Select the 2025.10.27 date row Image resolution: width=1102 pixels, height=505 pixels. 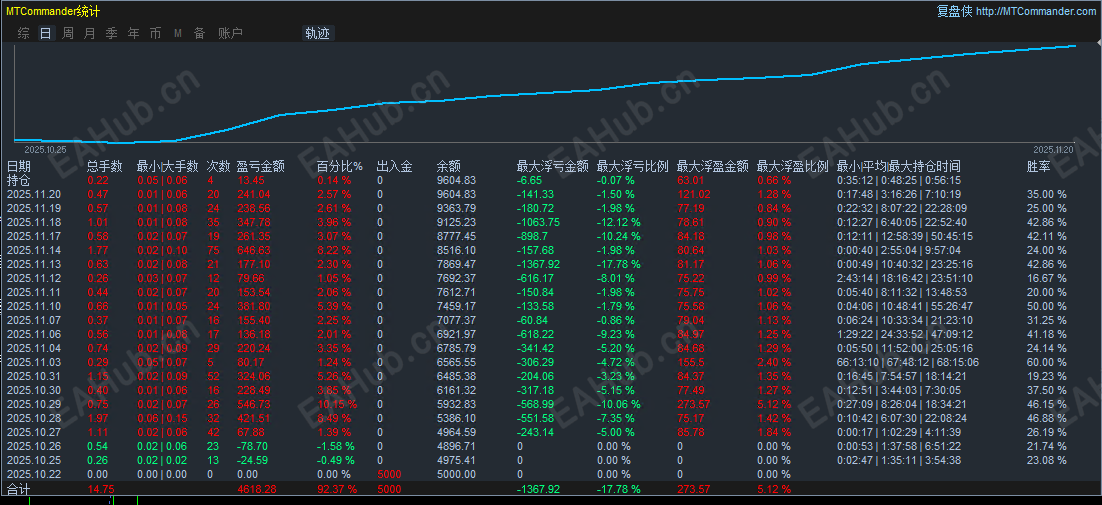(x=34, y=433)
